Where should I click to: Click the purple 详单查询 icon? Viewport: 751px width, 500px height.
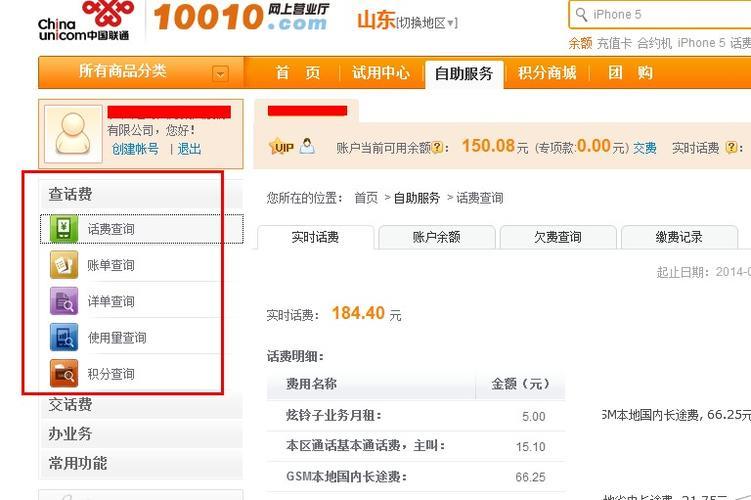(x=64, y=301)
